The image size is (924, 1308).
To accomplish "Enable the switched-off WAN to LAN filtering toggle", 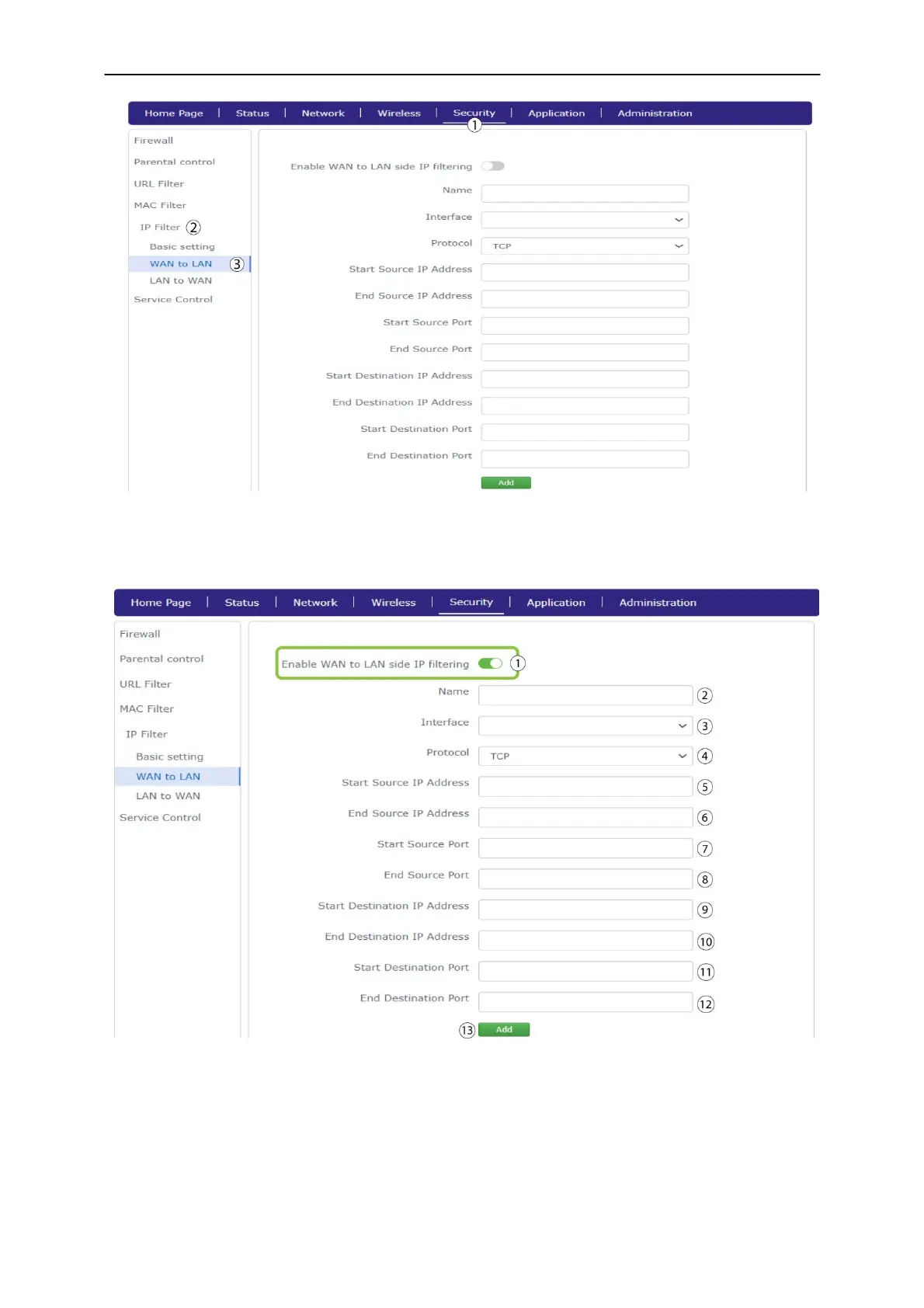I will point(493,166).
